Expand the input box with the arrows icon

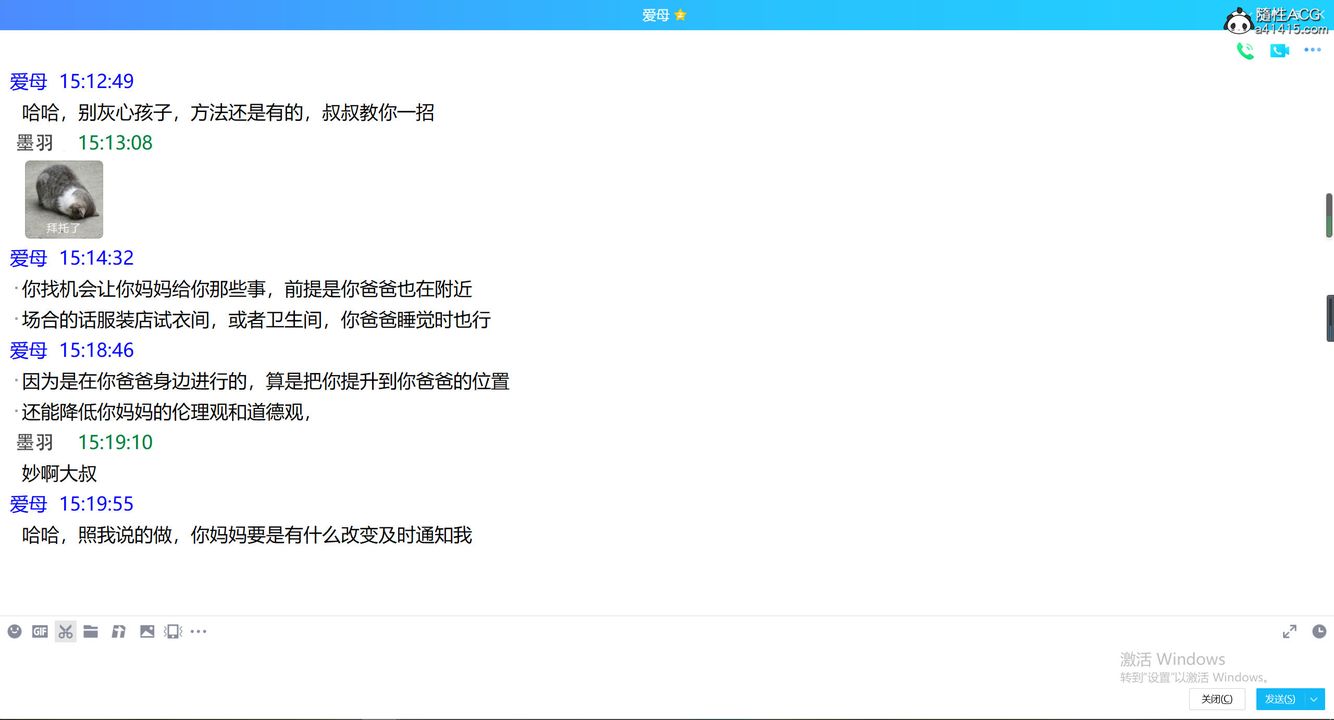pyautogui.click(x=1289, y=631)
